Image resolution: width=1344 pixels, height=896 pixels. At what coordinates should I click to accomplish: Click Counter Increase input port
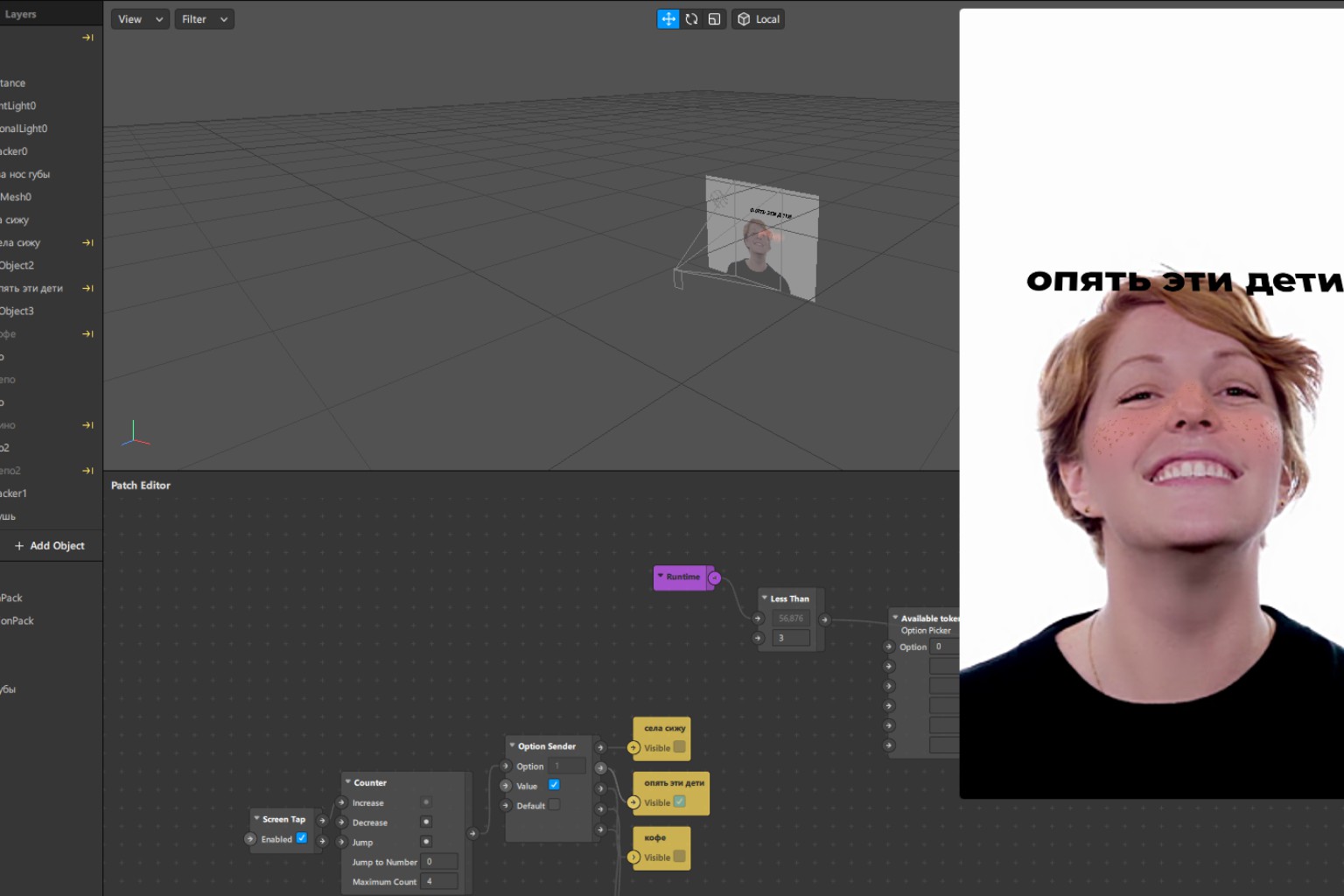click(x=341, y=802)
